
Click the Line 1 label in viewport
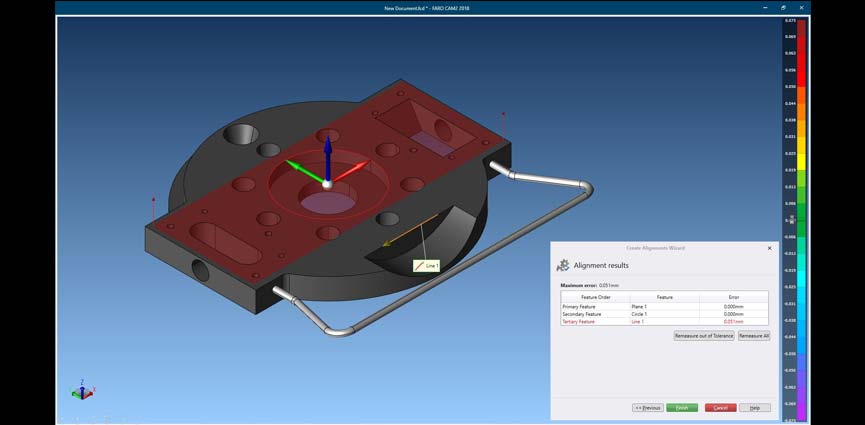click(x=427, y=266)
